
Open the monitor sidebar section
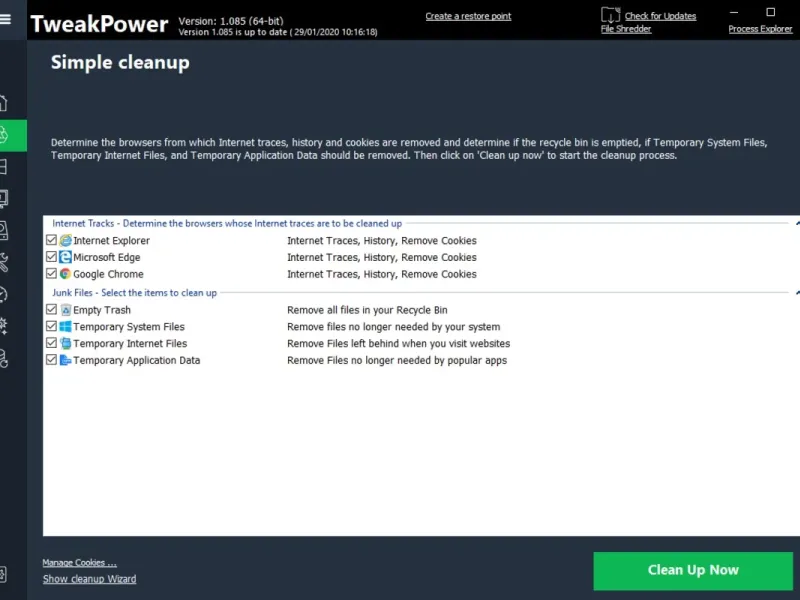(4, 198)
